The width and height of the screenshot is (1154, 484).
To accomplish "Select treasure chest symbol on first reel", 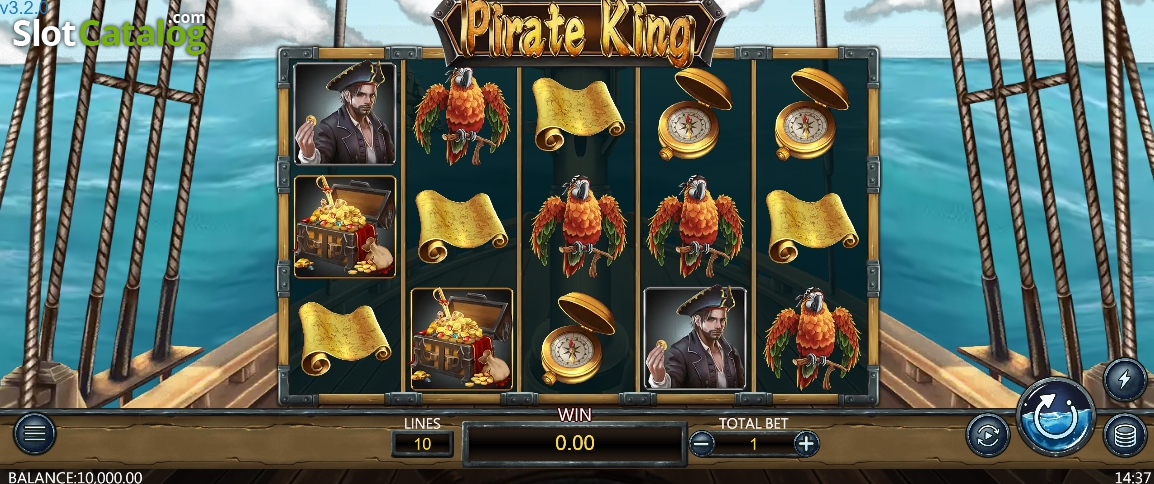I will pos(344,227).
